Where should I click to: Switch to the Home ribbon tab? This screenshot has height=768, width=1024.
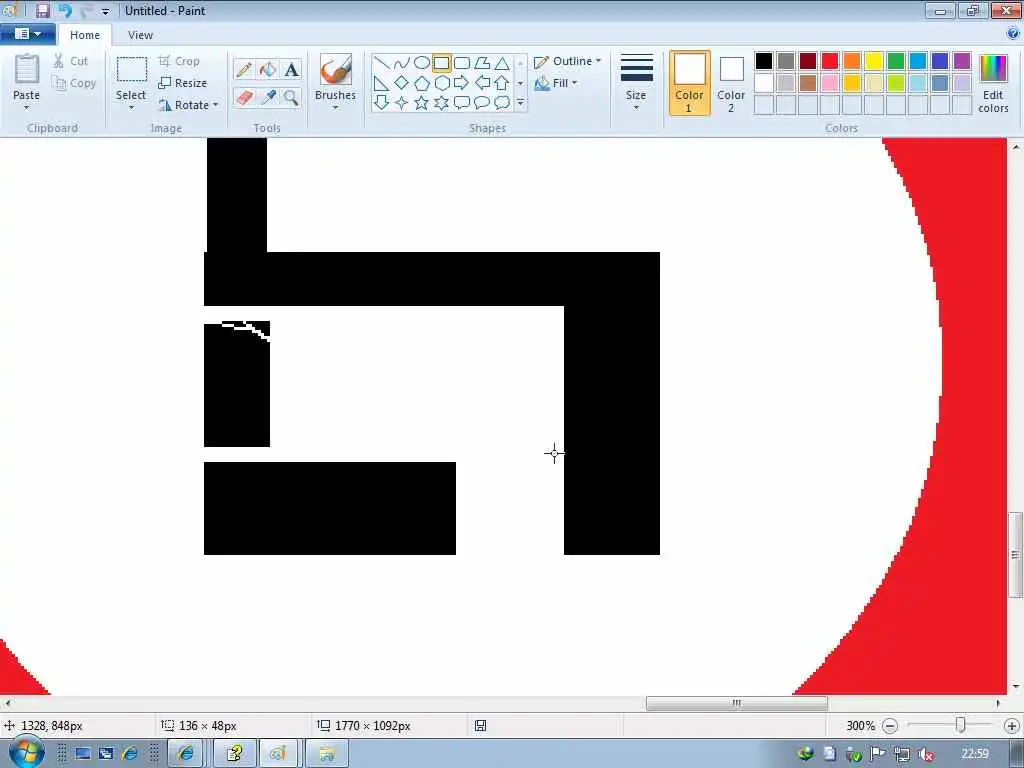[x=85, y=35]
